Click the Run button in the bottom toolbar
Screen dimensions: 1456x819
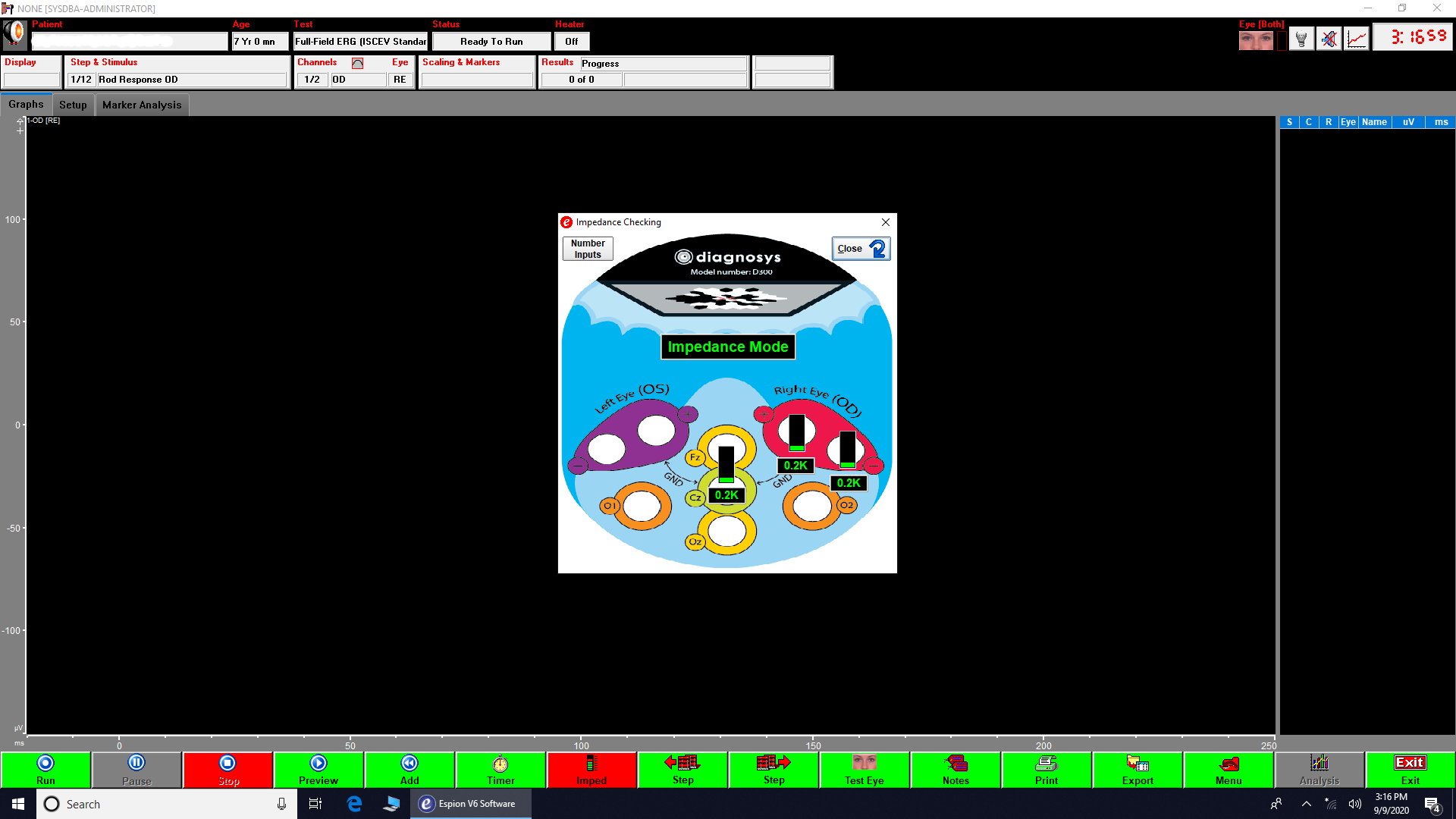45,770
